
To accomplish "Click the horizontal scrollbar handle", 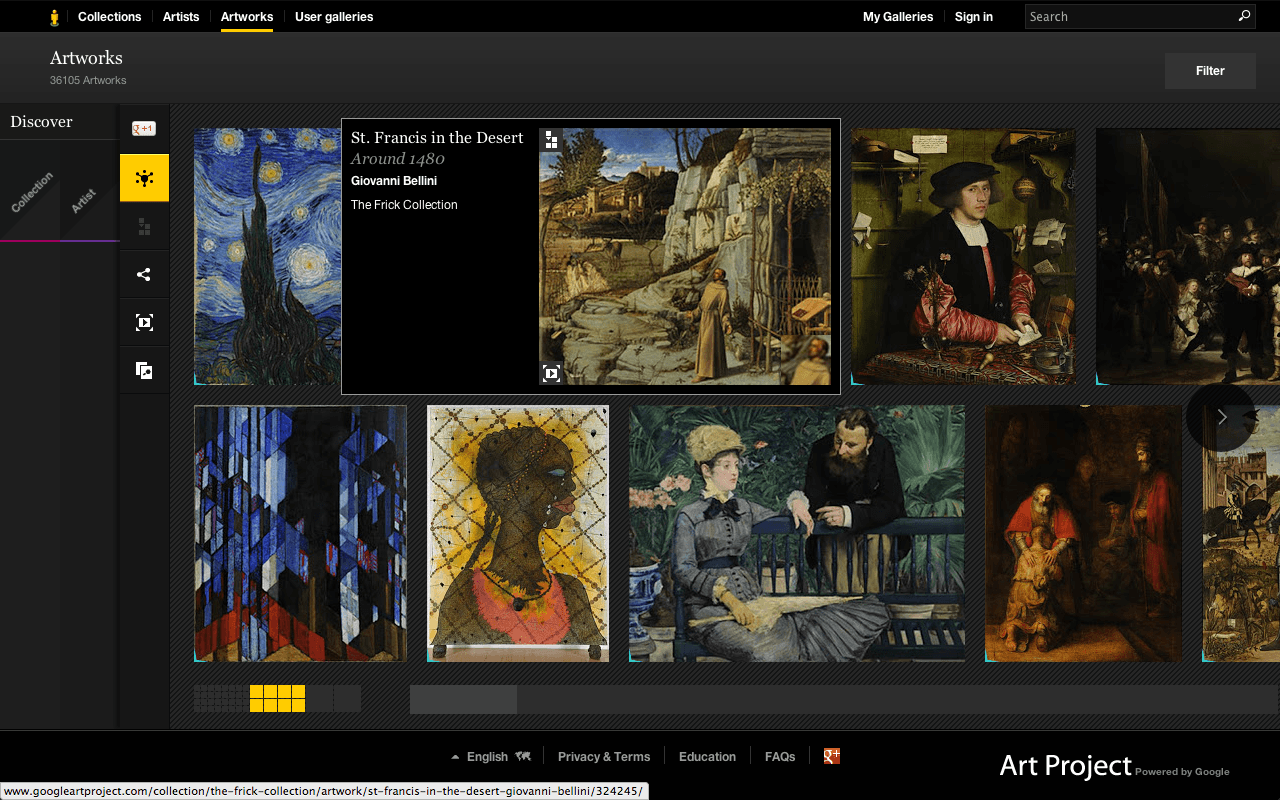I will coord(463,699).
